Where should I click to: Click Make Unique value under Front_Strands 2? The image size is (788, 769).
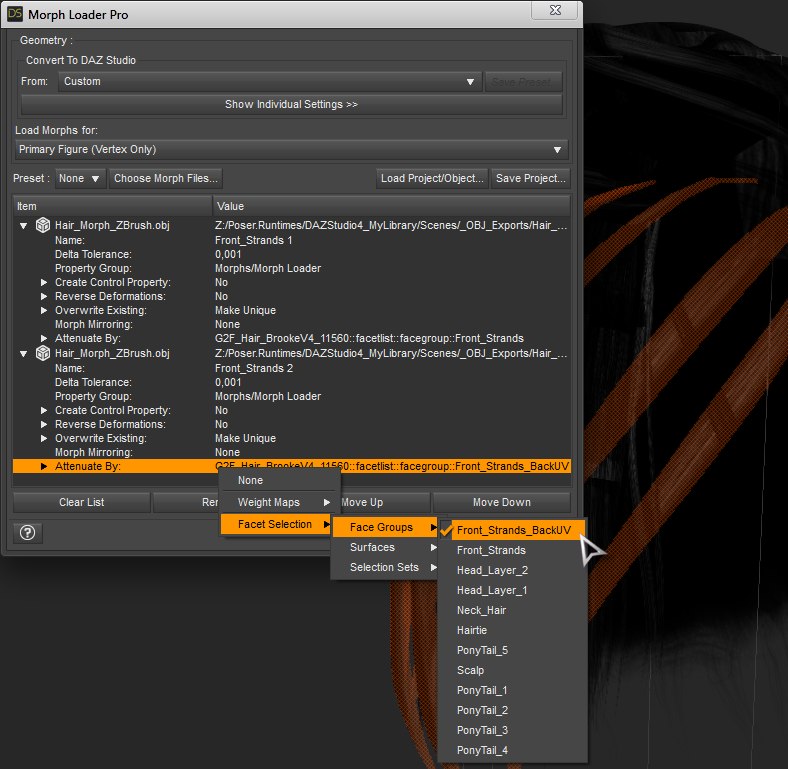245,438
